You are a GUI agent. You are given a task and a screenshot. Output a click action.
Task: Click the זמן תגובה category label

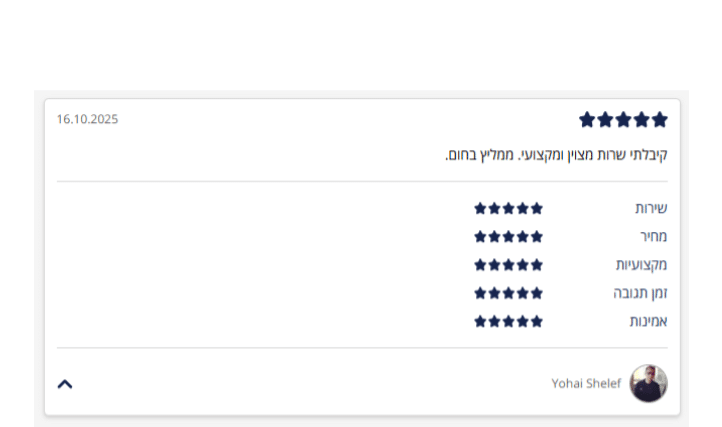click(640, 293)
